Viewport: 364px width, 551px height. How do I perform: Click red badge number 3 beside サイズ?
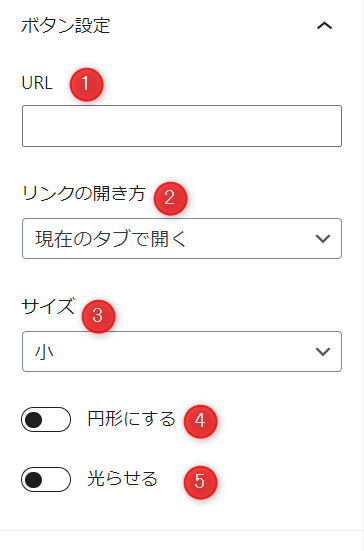click(x=98, y=316)
